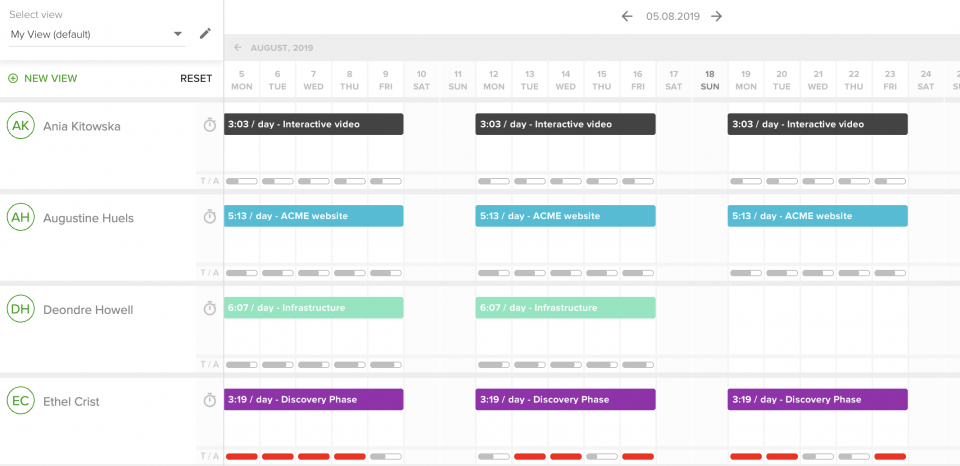
Task: Click the T / A label in Ania Kitowska's row
Action: (x=209, y=181)
